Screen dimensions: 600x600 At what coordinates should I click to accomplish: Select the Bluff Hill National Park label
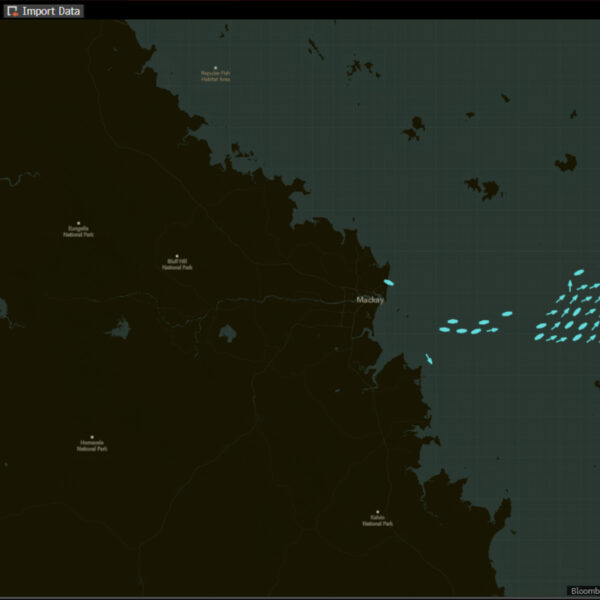point(178,265)
